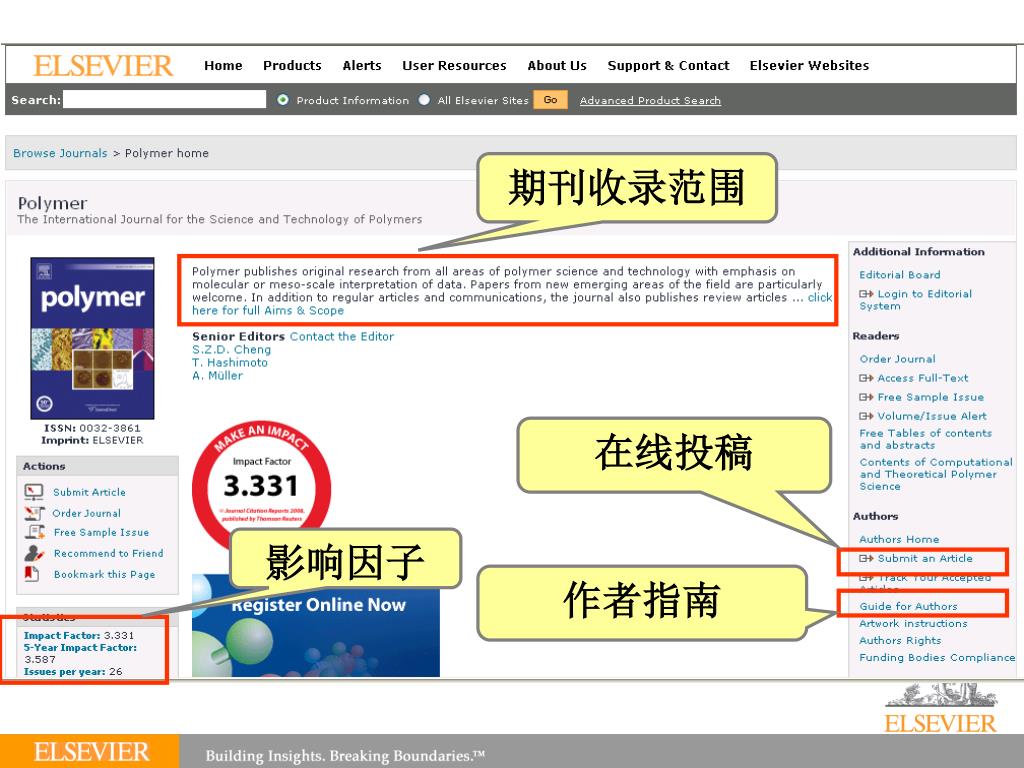Viewport: 1024px width, 768px height.
Task: Click Bookmark this Page link
Action: coord(104,574)
